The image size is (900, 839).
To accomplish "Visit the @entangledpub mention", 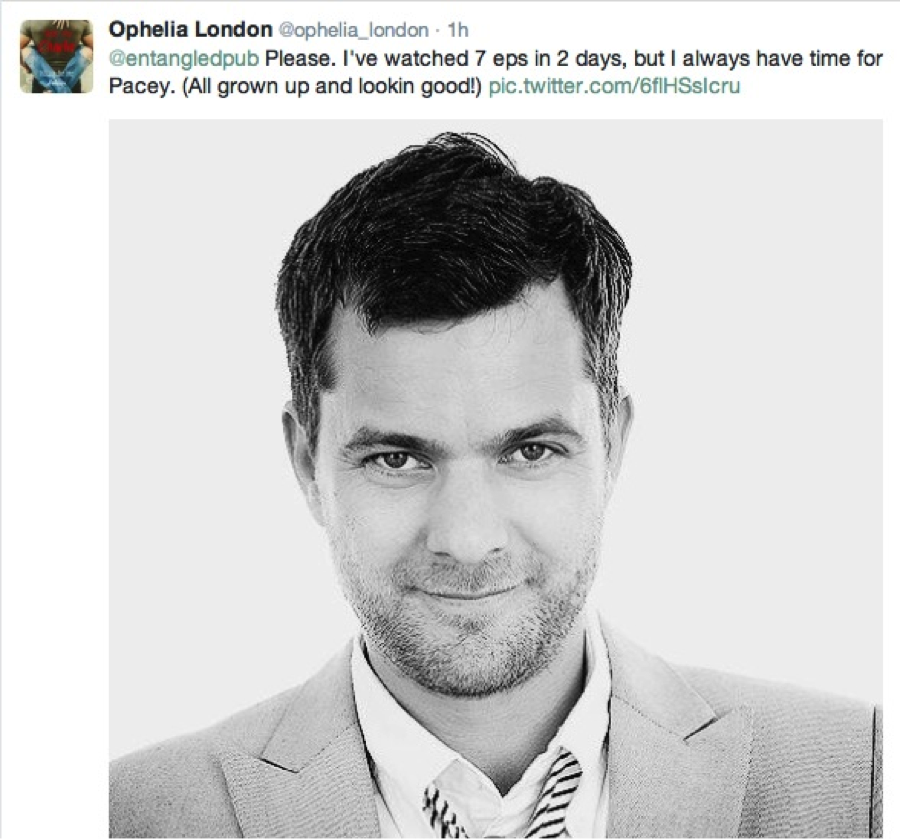I will click(x=184, y=59).
